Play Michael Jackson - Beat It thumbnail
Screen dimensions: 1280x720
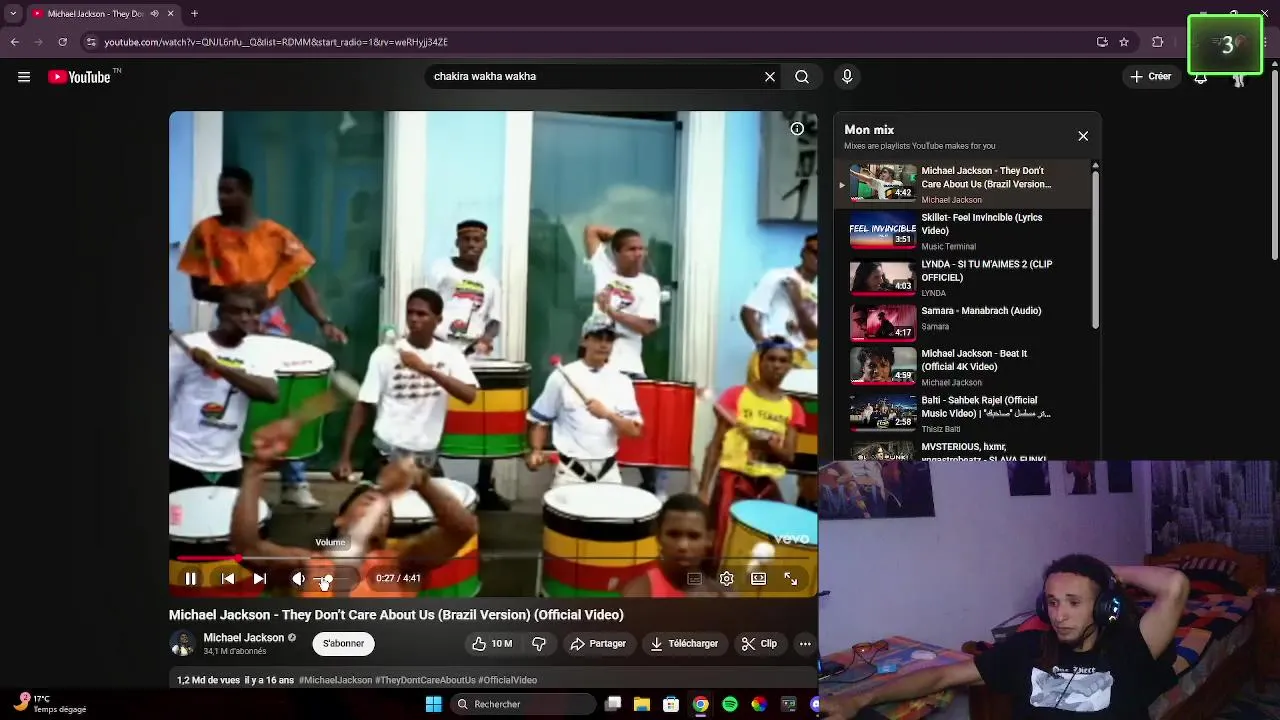click(x=883, y=367)
